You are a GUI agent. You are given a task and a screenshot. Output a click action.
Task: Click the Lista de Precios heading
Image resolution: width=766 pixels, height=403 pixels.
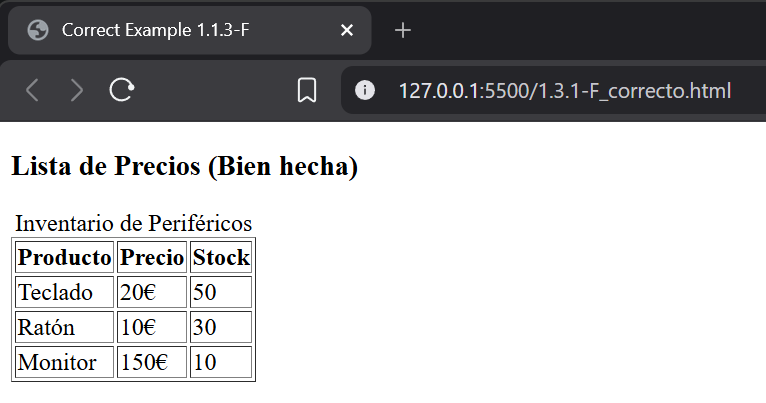pos(184,166)
